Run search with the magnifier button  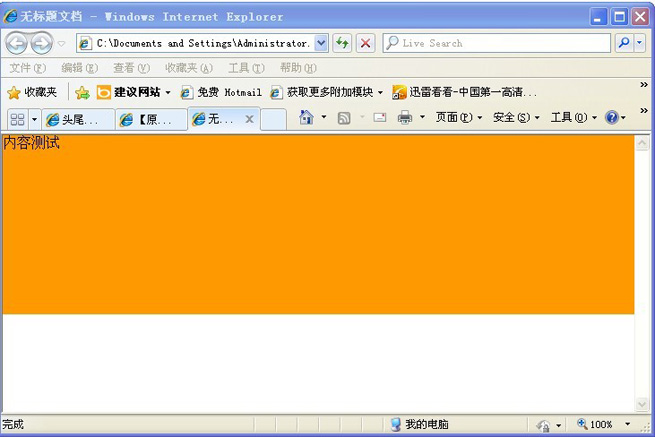(x=624, y=43)
